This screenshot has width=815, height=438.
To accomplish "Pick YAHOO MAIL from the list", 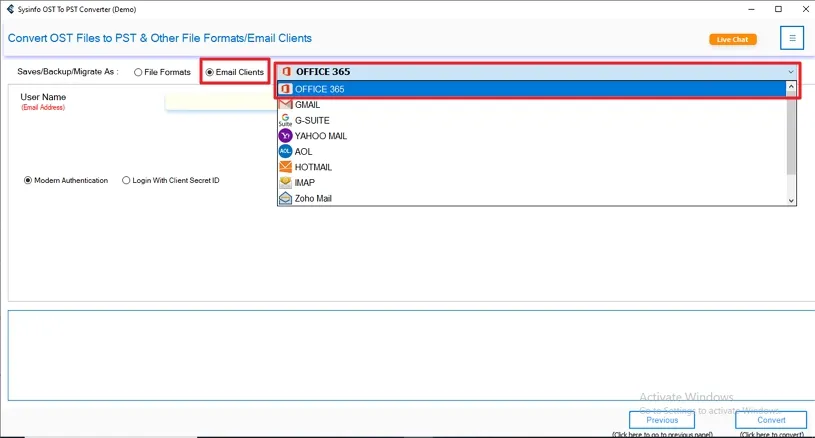I will pyautogui.click(x=532, y=136).
